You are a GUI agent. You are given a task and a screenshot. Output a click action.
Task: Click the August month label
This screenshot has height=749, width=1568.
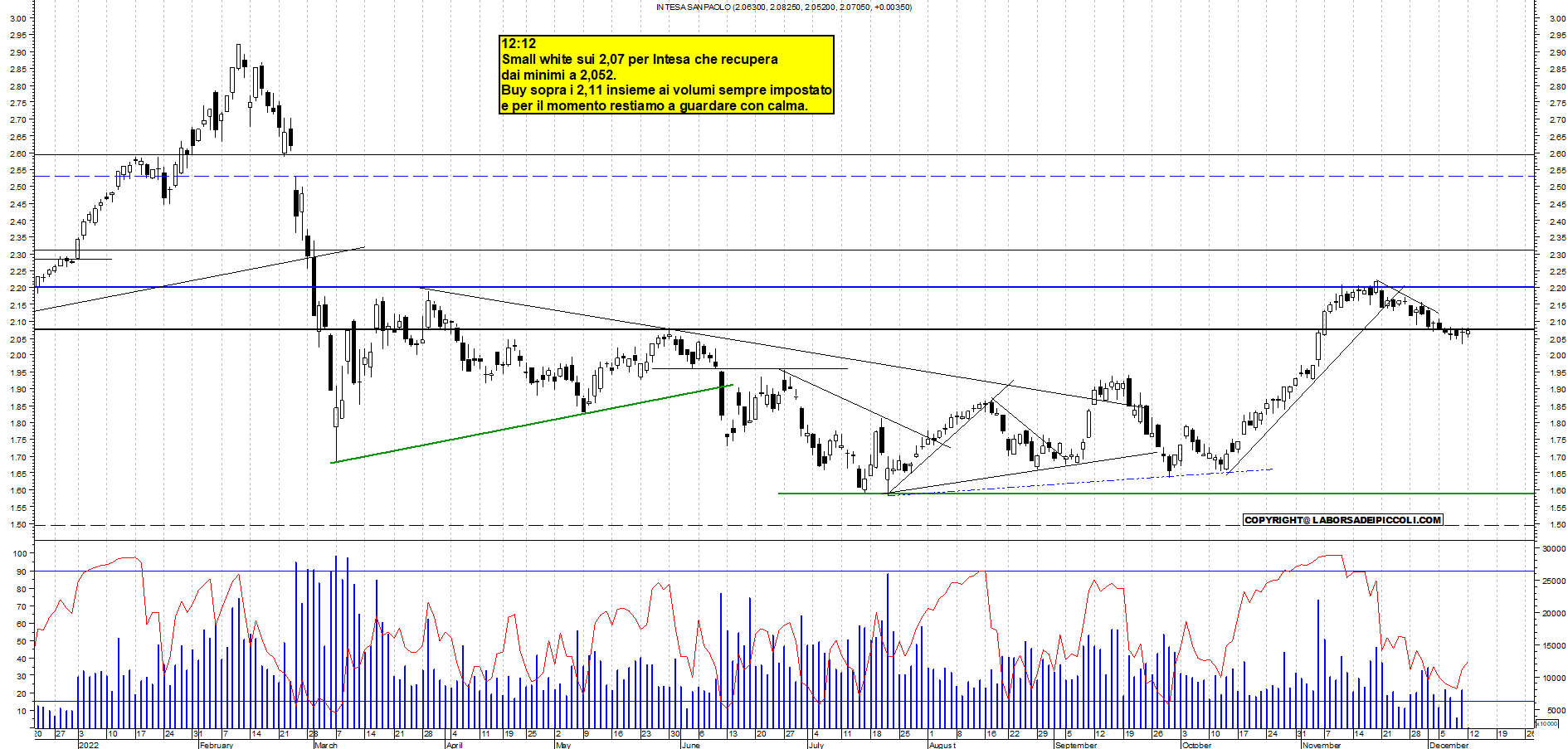[x=942, y=745]
